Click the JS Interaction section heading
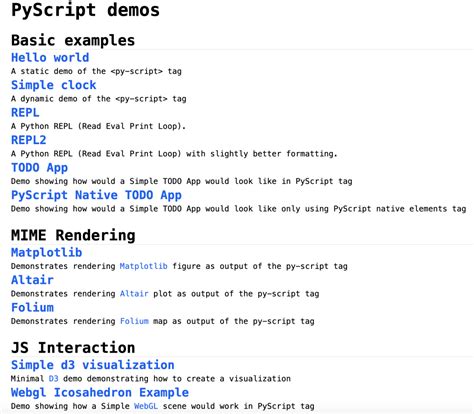 pyautogui.click(x=73, y=348)
